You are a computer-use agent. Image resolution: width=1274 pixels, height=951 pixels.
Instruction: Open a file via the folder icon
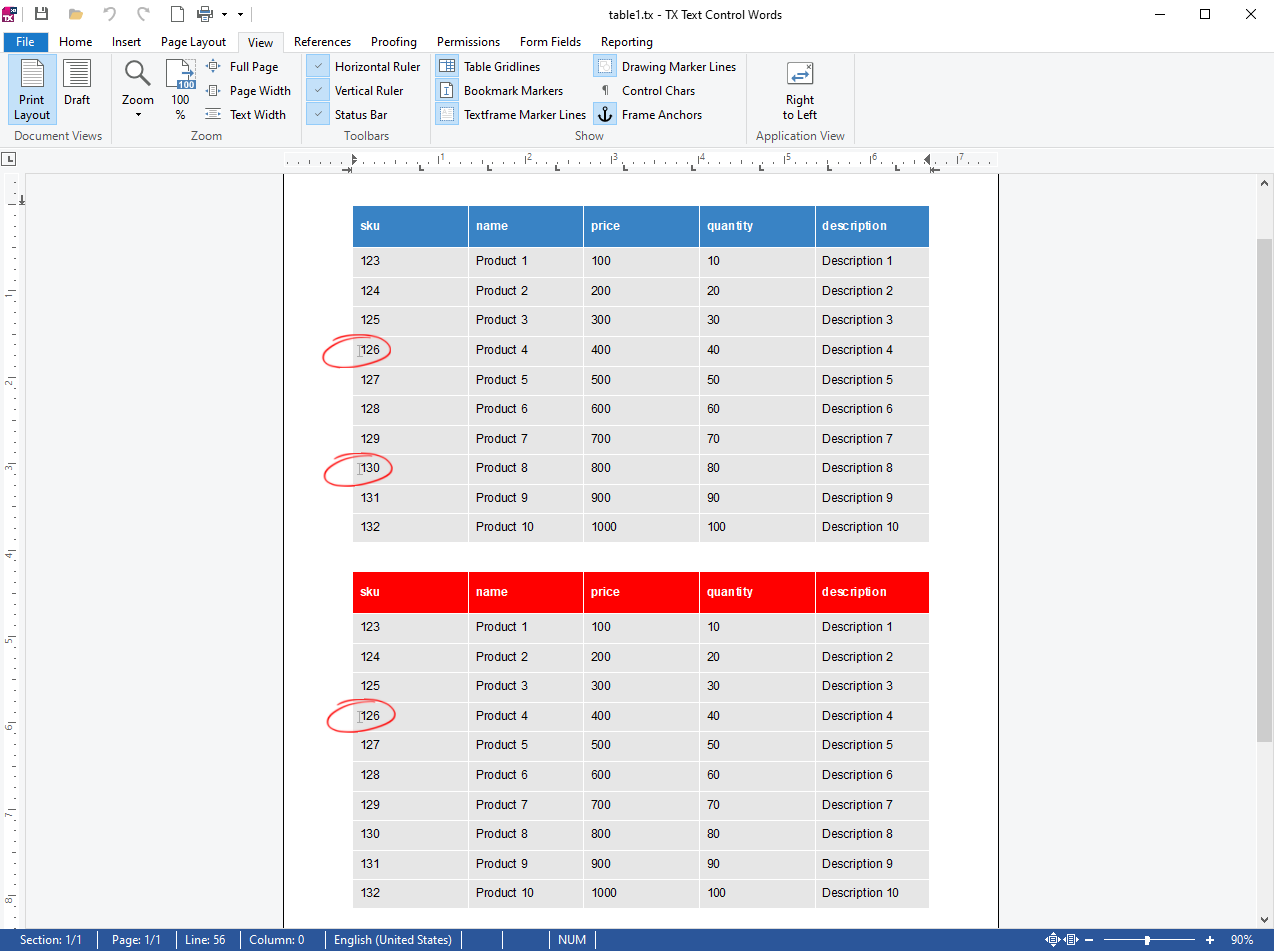pos(75,14)
